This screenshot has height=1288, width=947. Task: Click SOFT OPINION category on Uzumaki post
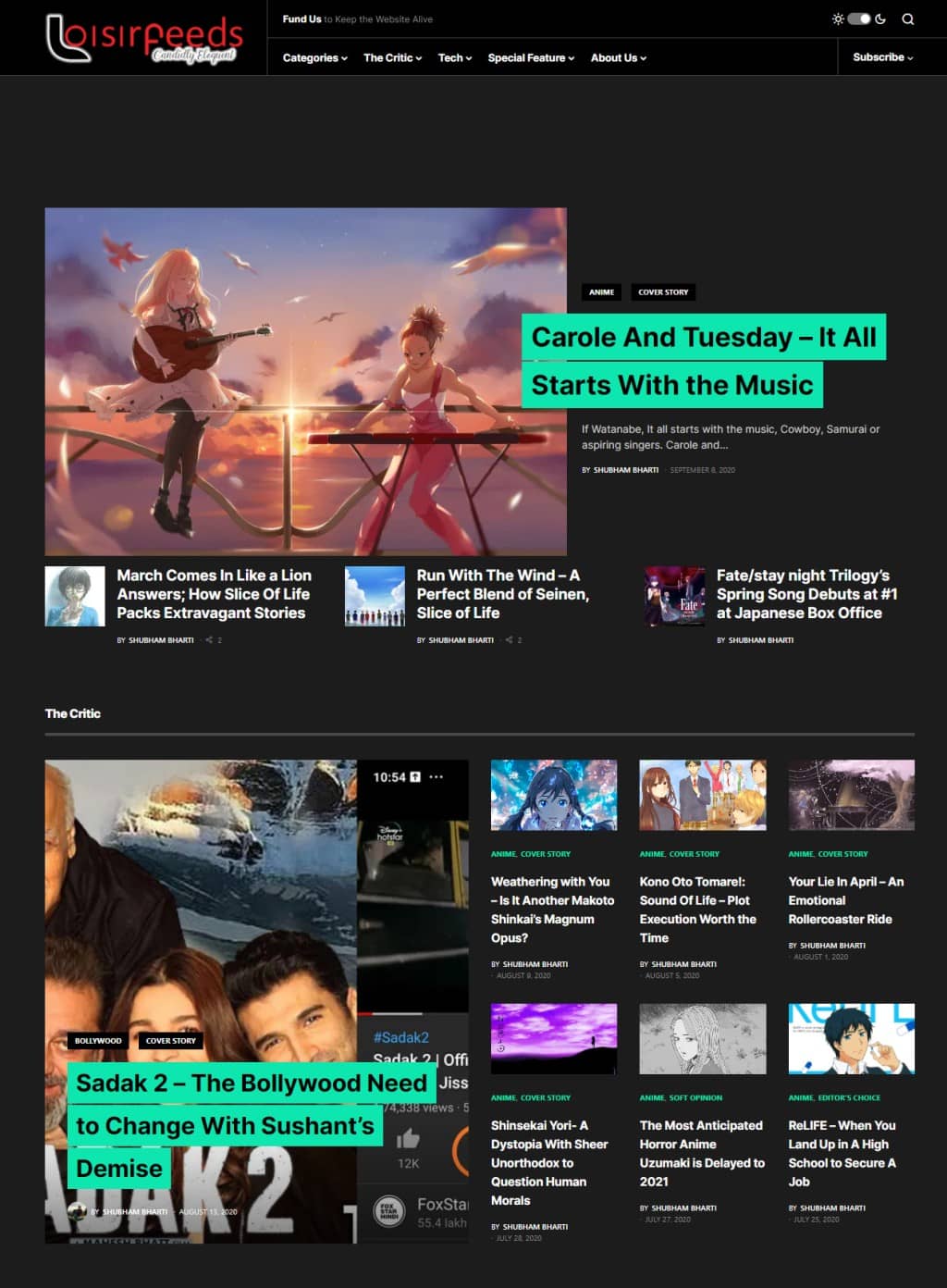(695, 1098)
